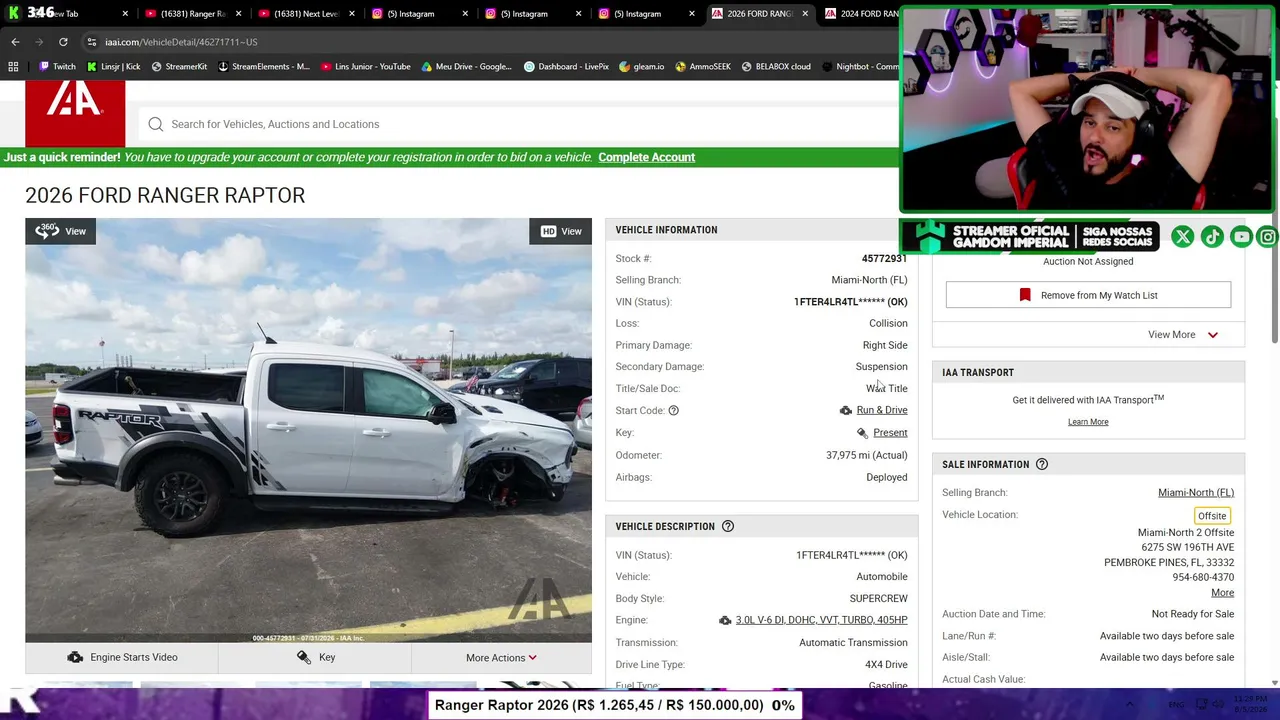Switch to the third Instagram tab
Screen dimensions: 1280x720
[639, 14]
